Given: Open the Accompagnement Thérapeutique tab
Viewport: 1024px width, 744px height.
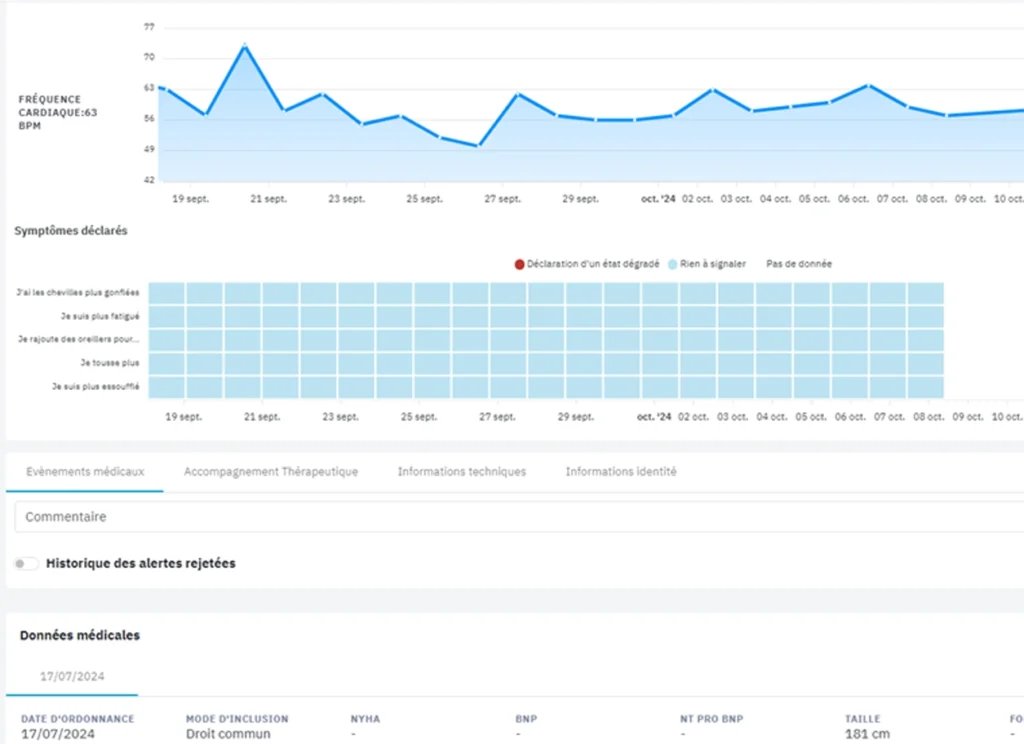Looking at the screenshot, I should (270, 471).
